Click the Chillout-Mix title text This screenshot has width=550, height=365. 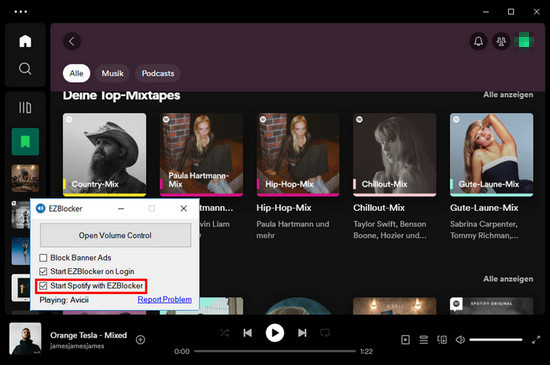(x=379, y=208)
